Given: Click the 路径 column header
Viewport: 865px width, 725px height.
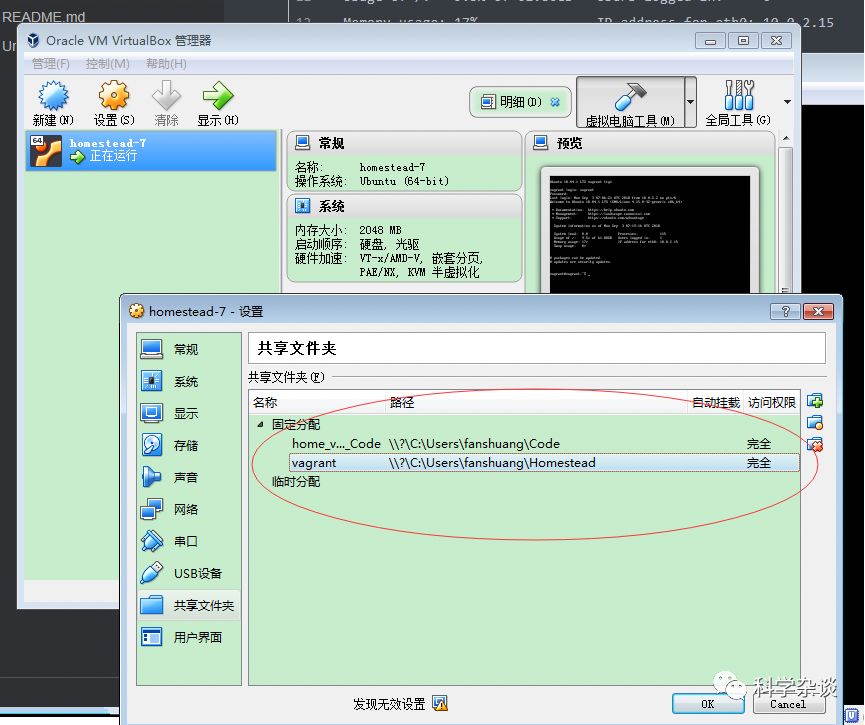Looking at the screenshot, I should [536, 403].
